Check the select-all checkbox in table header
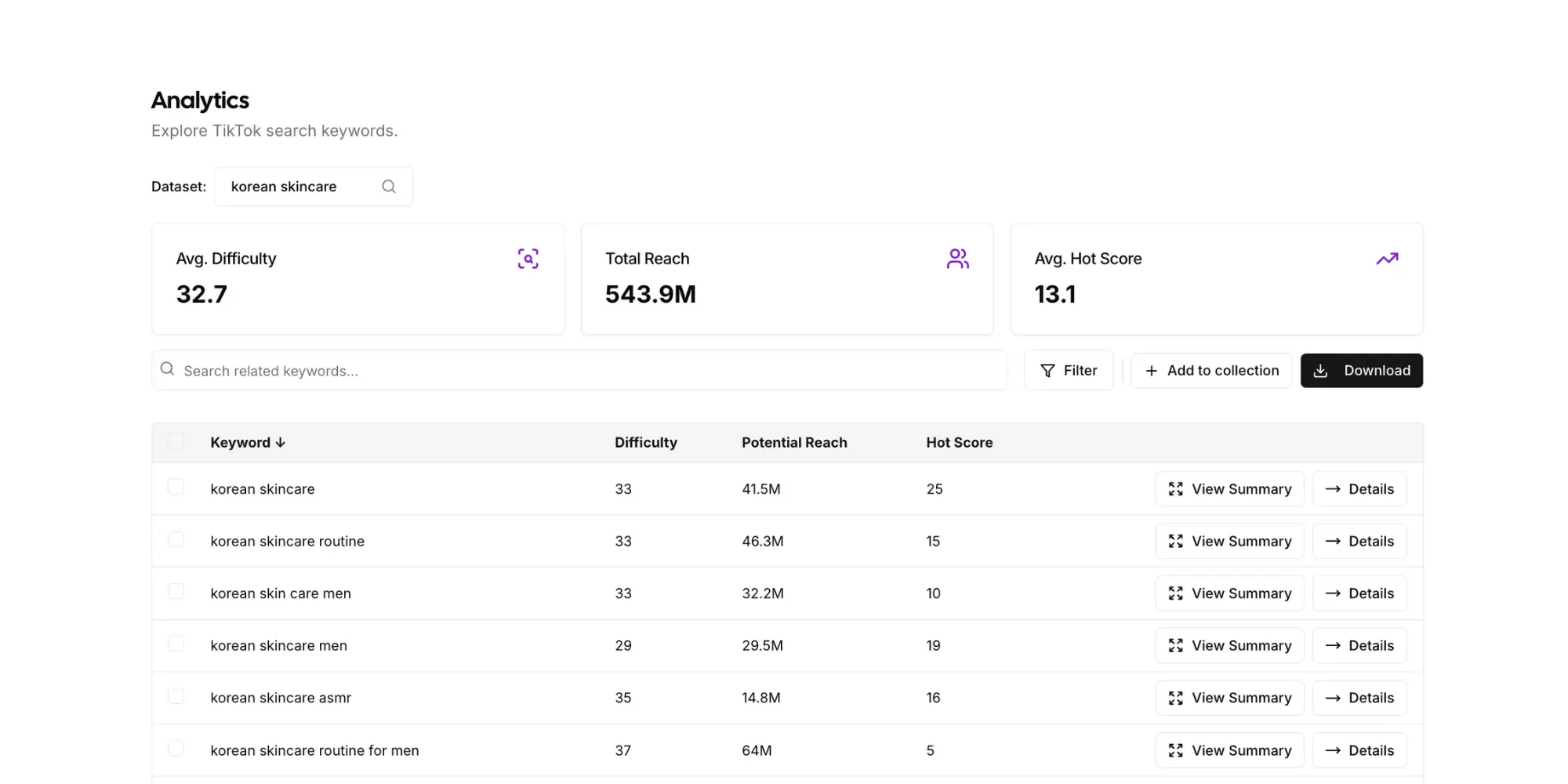Screen dimensions: 1568x784 click(176, 441)
